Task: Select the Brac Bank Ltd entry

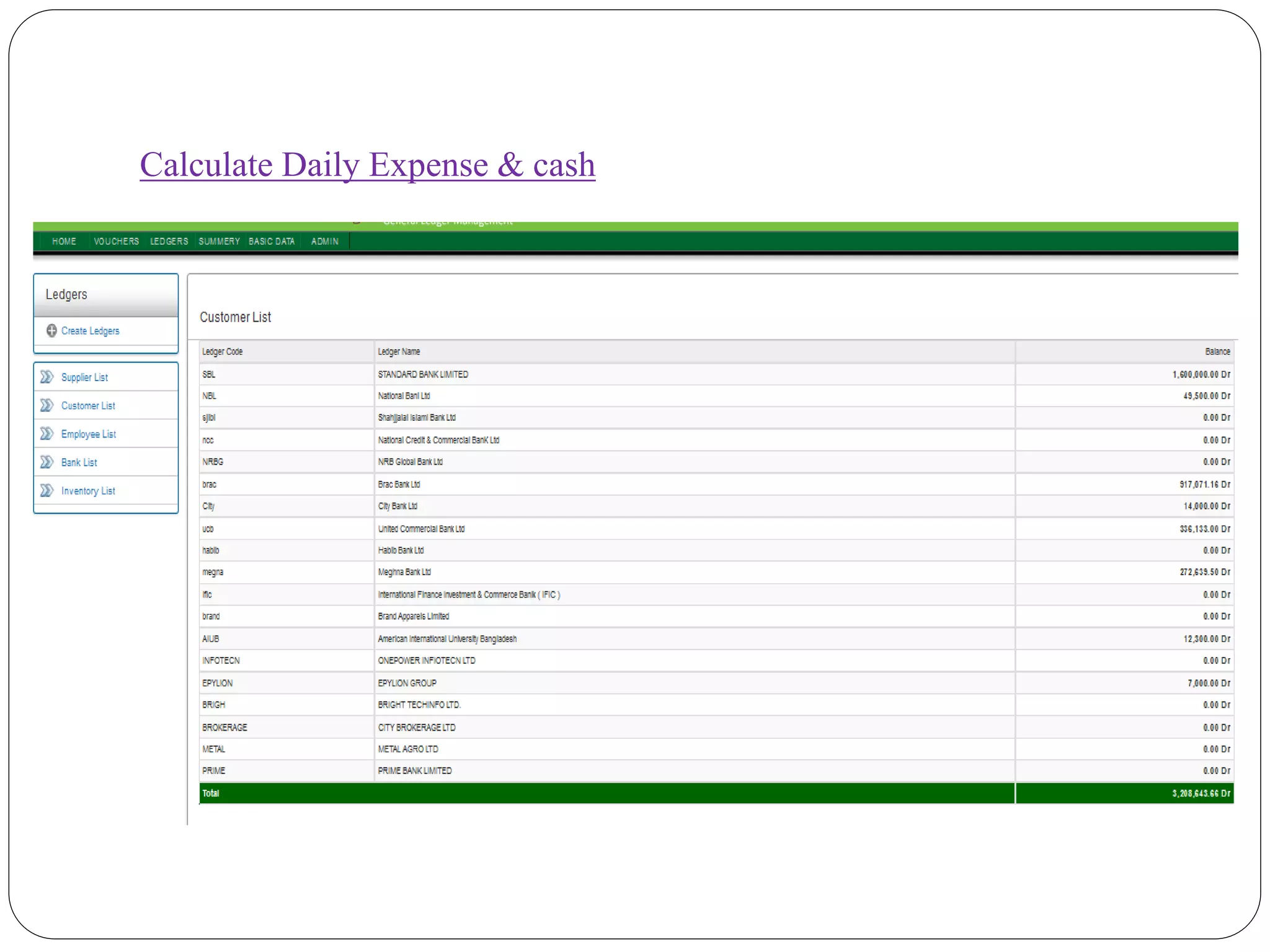Action: point(399,484)
